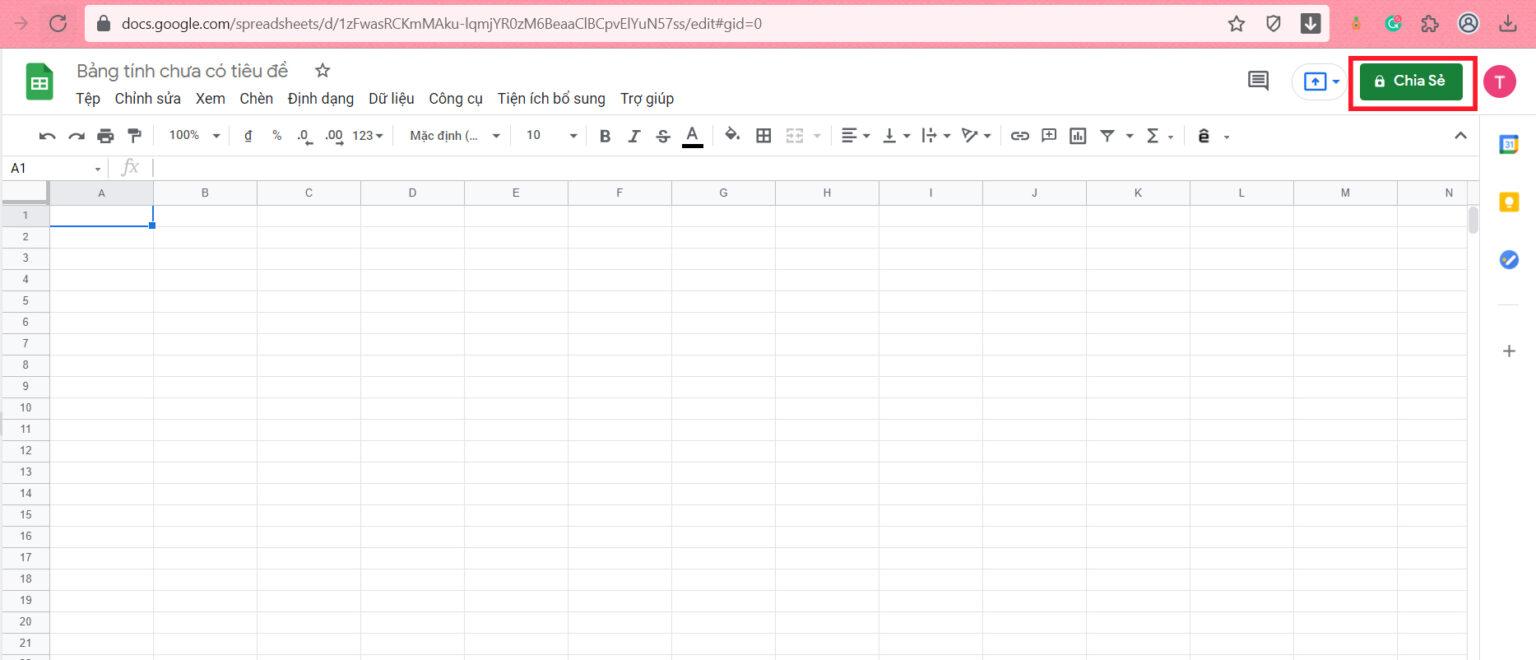Image resolution: width=1536 pixels, height=660 pixels.
Task: Open the cell borders tool
Action: click(763, 136)
